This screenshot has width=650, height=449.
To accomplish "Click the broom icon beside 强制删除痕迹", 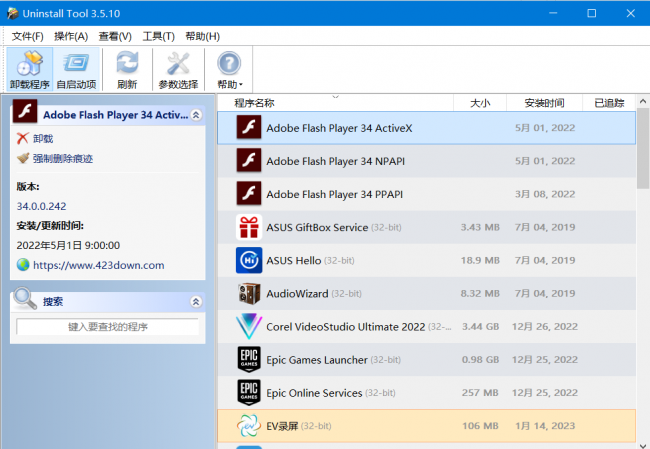I will point(23,158).
